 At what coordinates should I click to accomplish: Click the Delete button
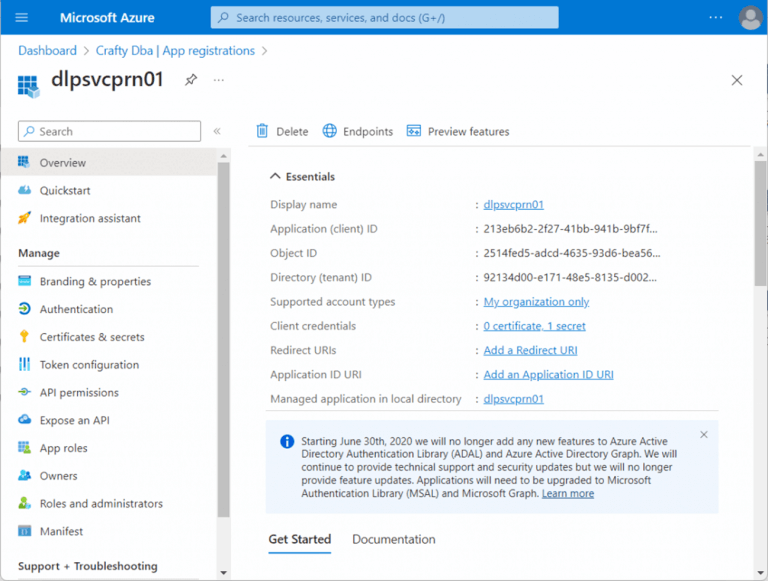pyautogui.click(x=282, y=131)
